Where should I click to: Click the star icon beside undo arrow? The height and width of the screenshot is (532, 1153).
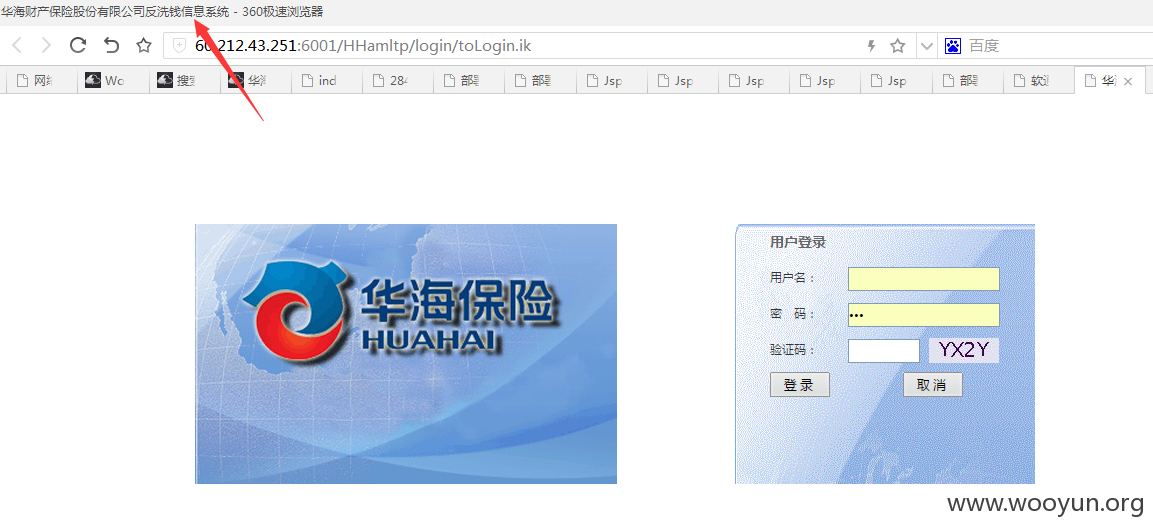pos(144,46)
